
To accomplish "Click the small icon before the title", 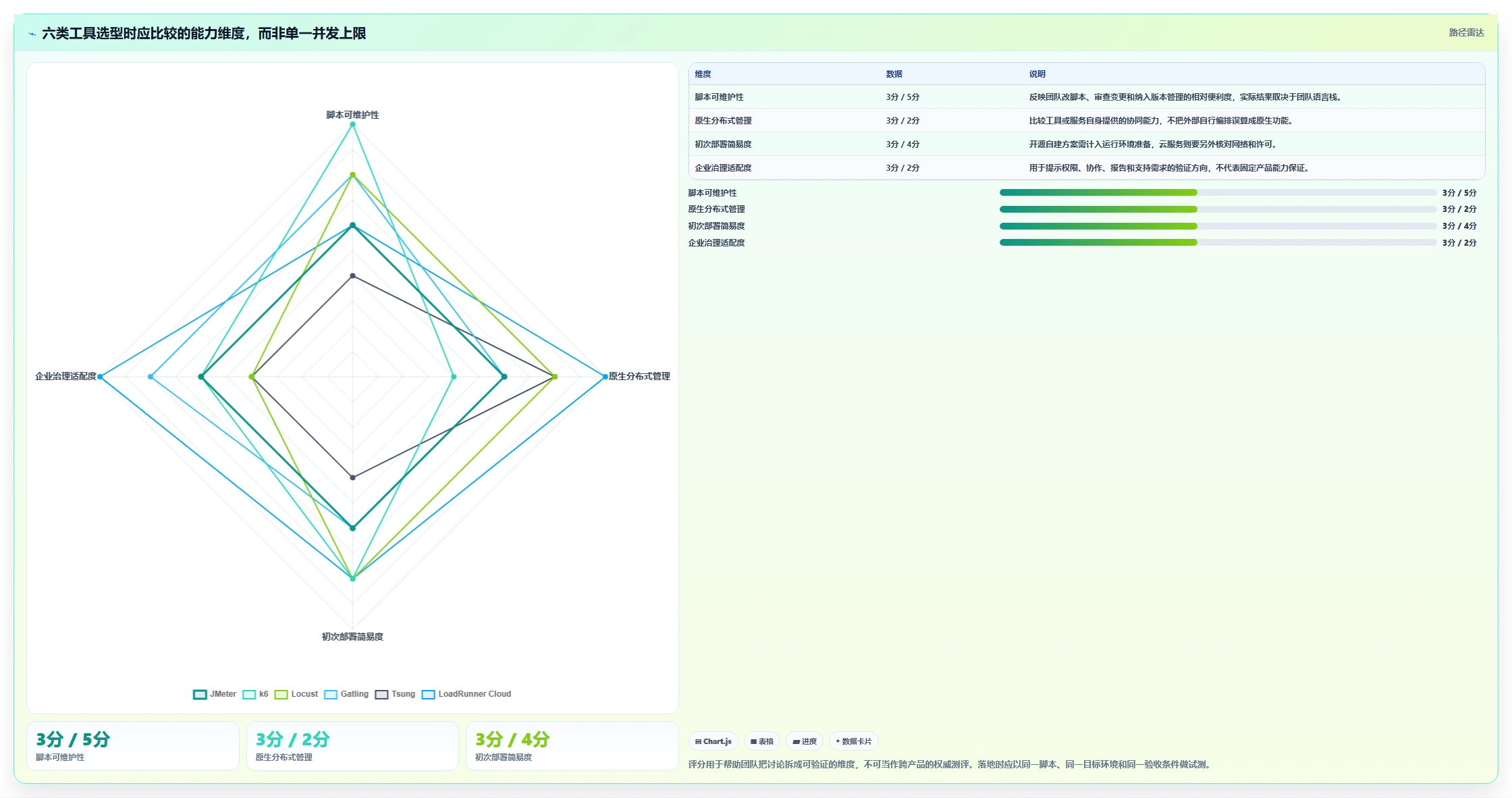I will [32, 34].
